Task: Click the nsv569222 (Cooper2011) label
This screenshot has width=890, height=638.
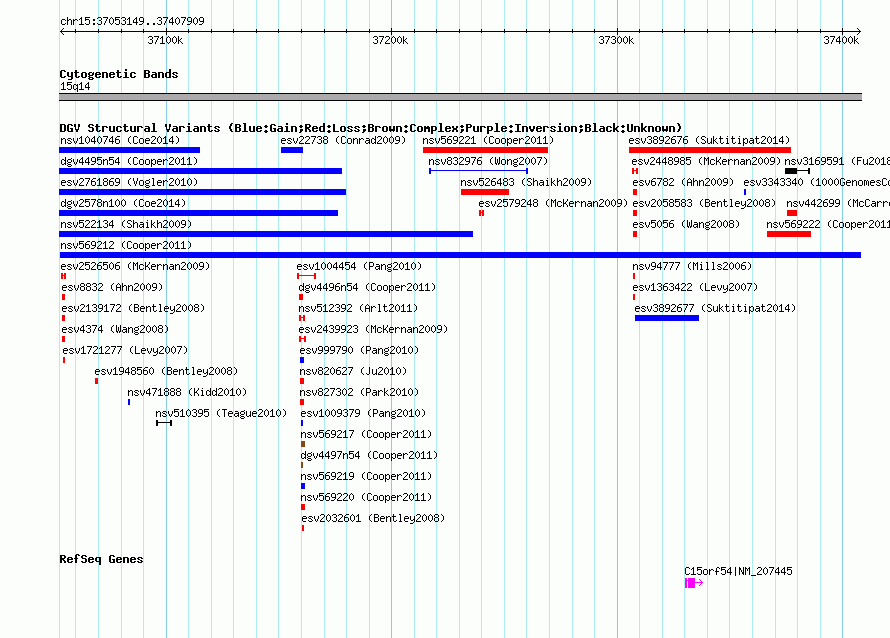Action: coord(828,224)
